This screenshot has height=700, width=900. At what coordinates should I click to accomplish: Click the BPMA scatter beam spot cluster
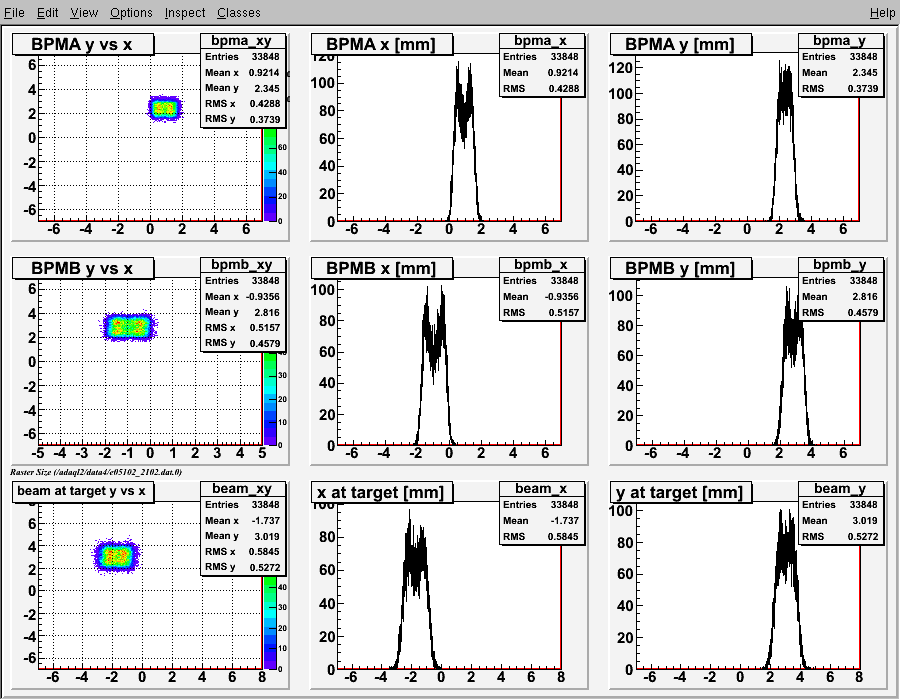[x=165, y=108]
